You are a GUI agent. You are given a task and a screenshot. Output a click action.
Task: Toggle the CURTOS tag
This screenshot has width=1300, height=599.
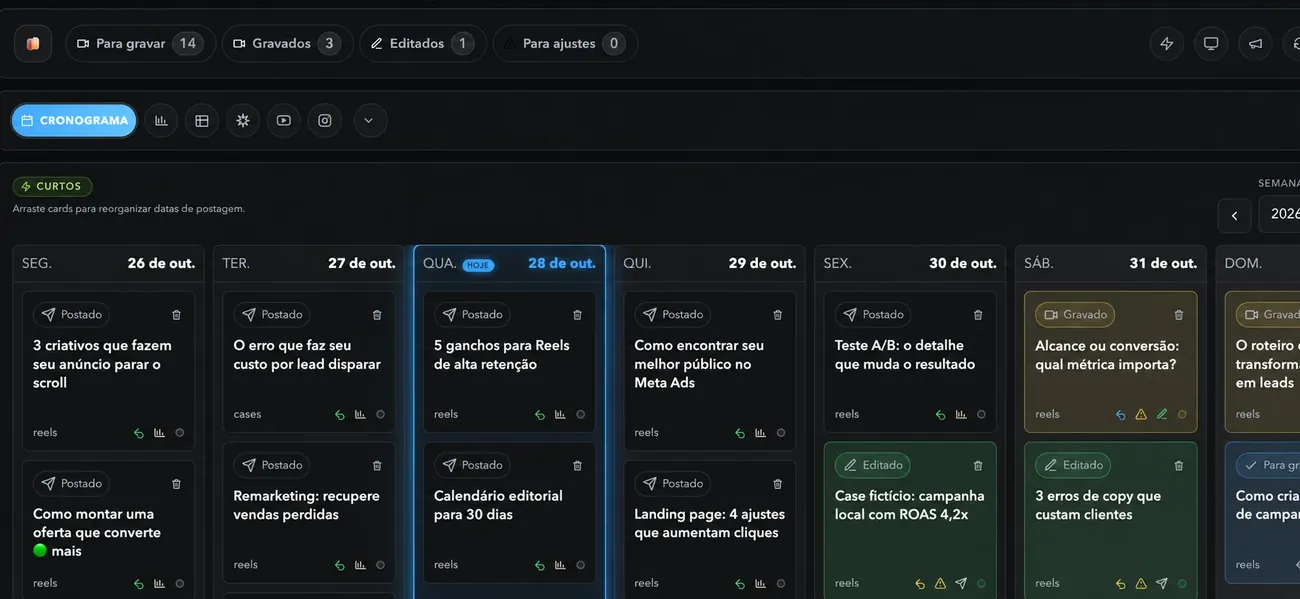[53, 187]
